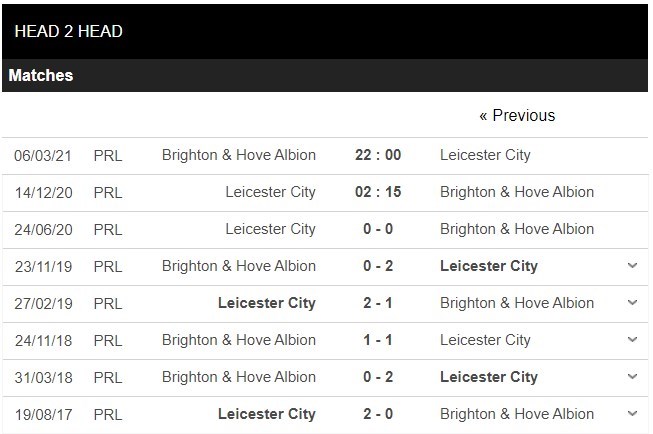Screen dimensions: 653x434
Task: Expand the 19/08/17 match row chevron
Action: coord(632,414)
